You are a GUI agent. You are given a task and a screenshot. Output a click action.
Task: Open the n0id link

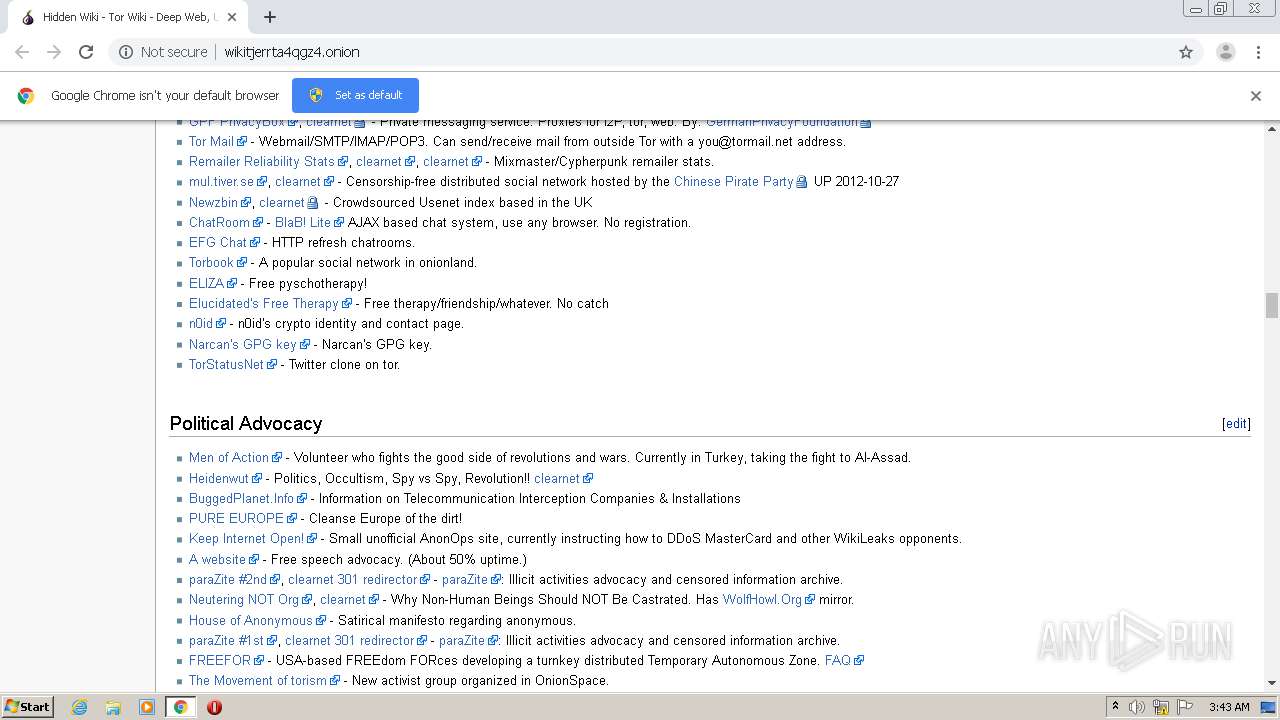point(201,323)
